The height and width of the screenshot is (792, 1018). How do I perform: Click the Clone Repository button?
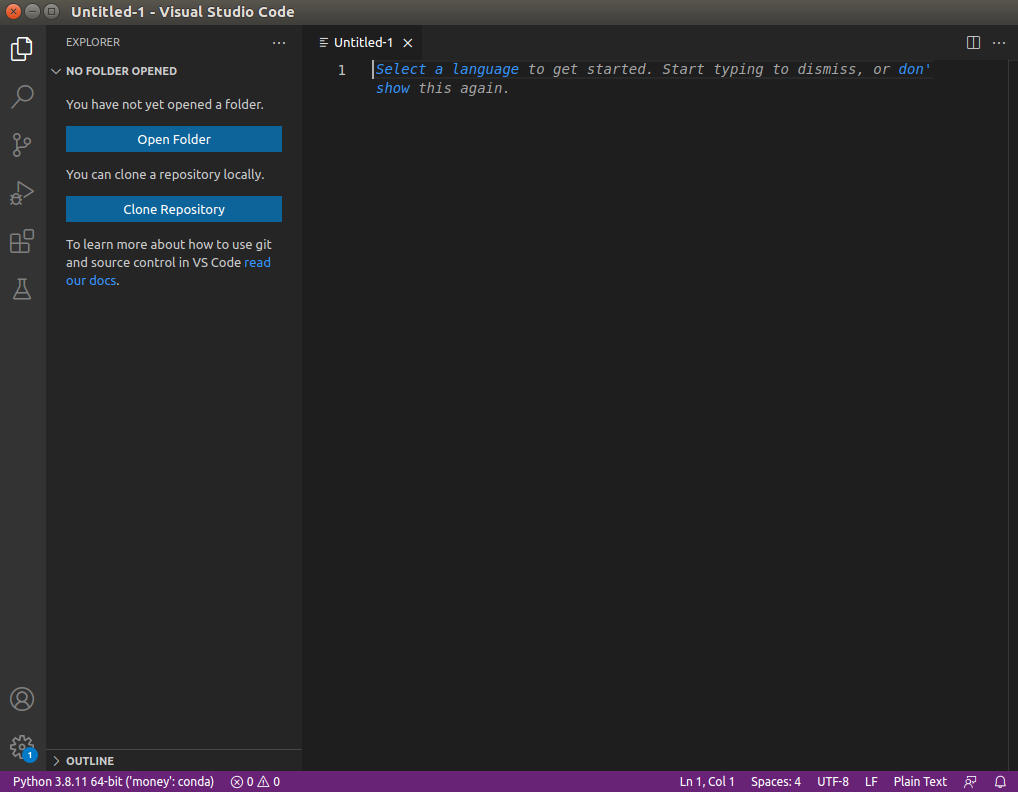pyautogui.click(x=173, y=209)
